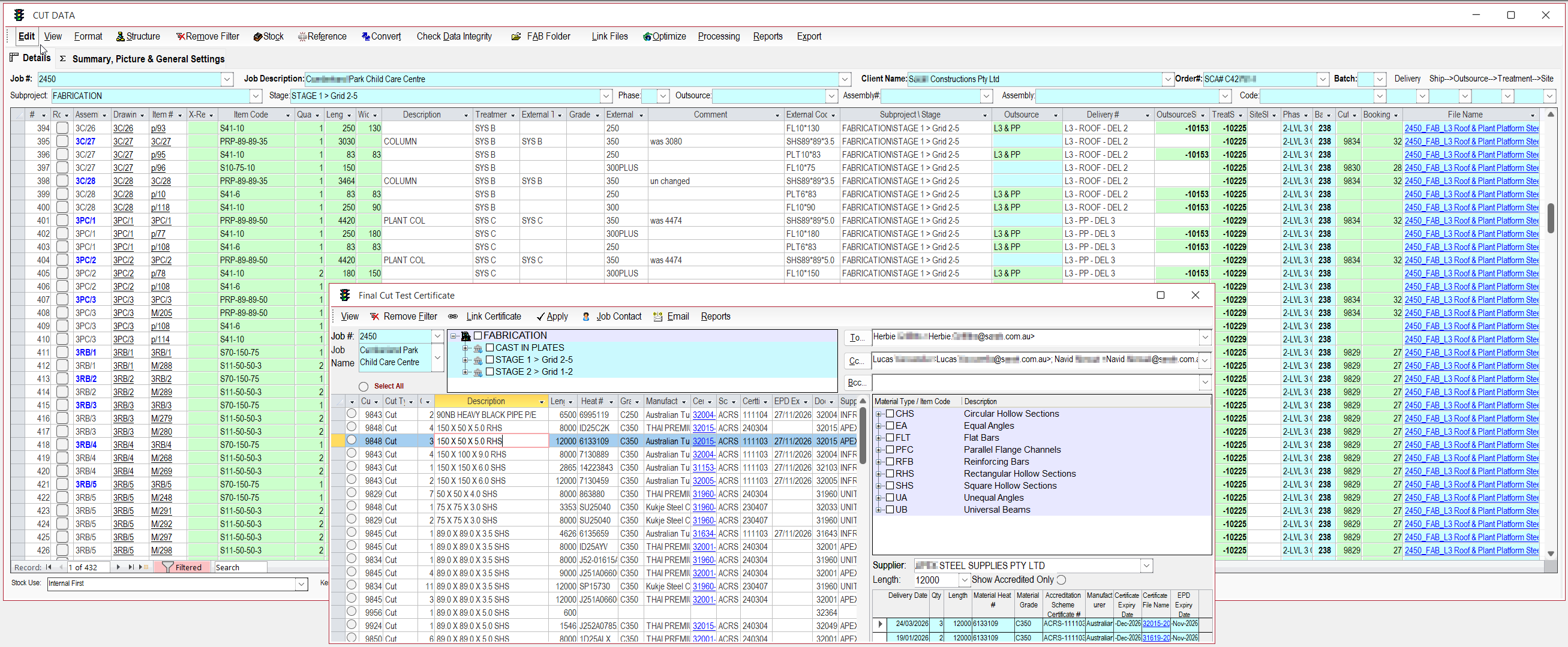Image resolution: width=1568 pixels, height=647 pixels.
Task: Open the Job # dropdown in CUT DATA
Action: [x=227, y=79]
